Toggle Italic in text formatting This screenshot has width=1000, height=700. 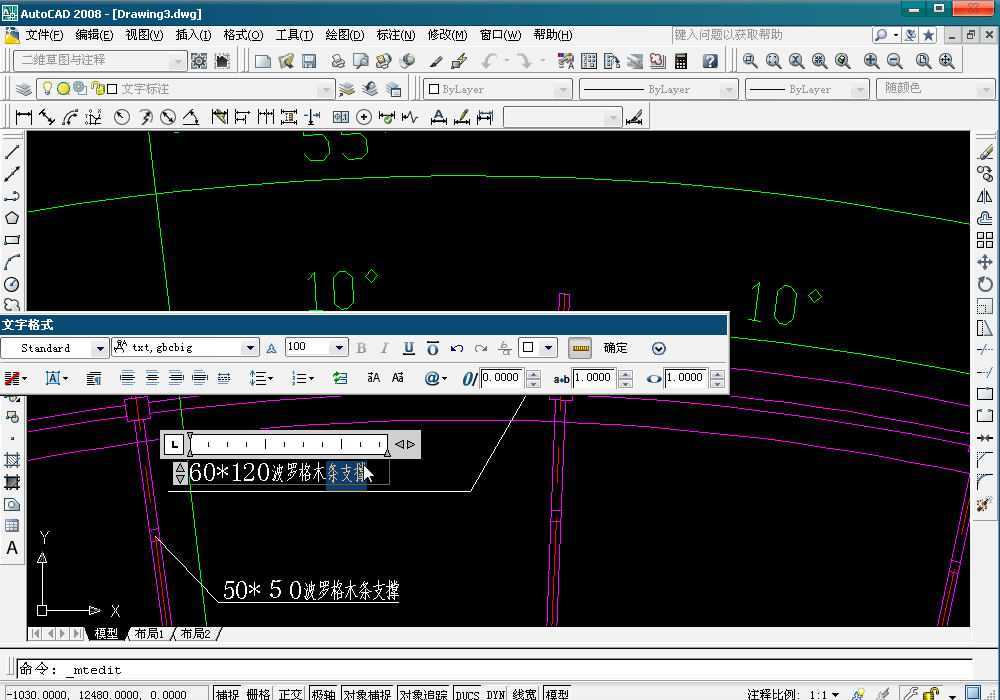[385, 348]
